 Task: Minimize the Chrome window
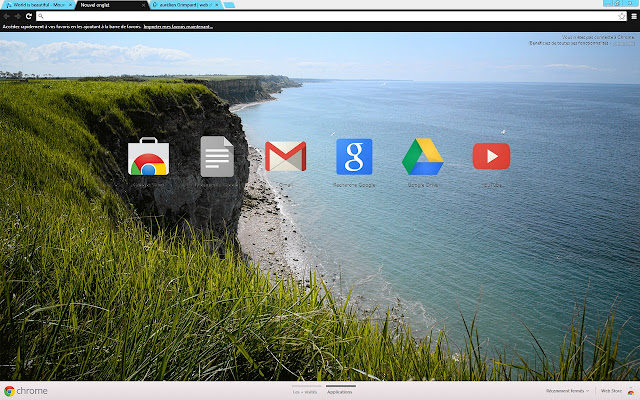pyautogui.click(x=608, y=3)
